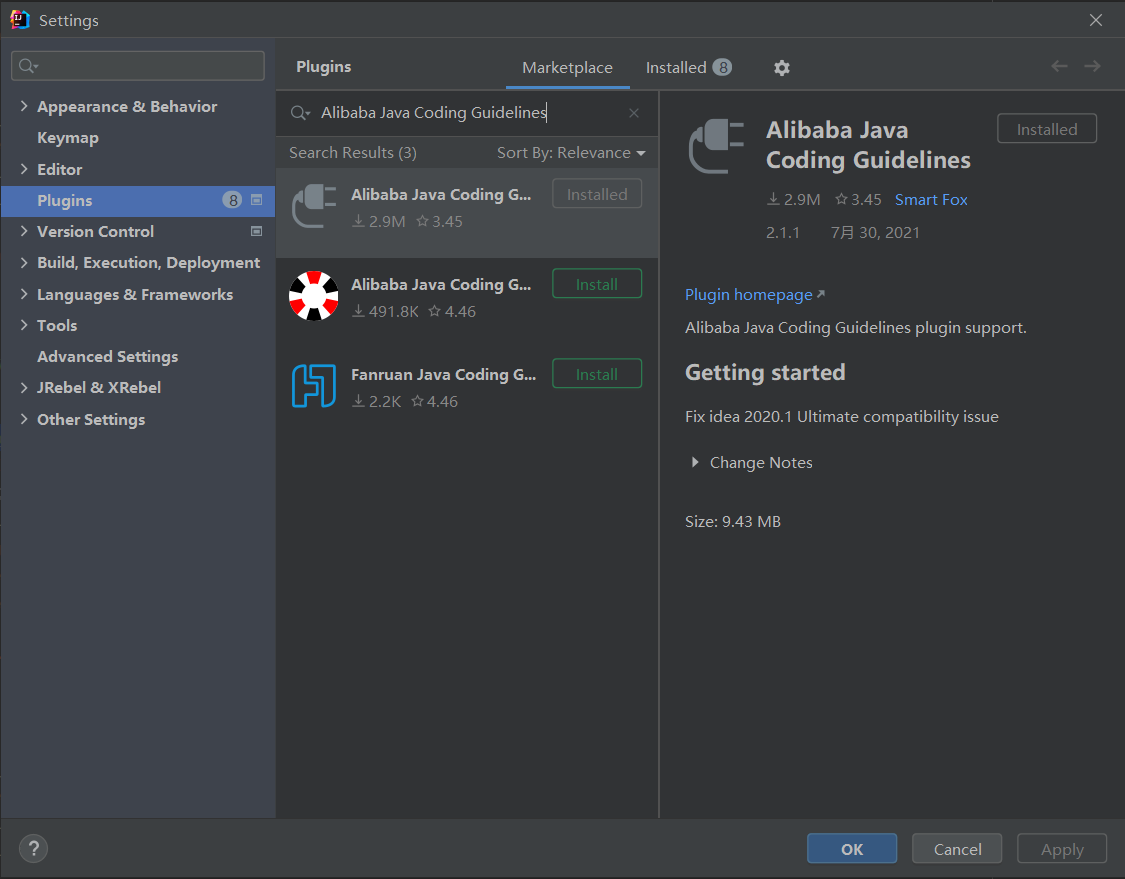The image size is (1125, 879).
Task: Click the plugin search magnifier icon
Action: [x=299, y=113]
